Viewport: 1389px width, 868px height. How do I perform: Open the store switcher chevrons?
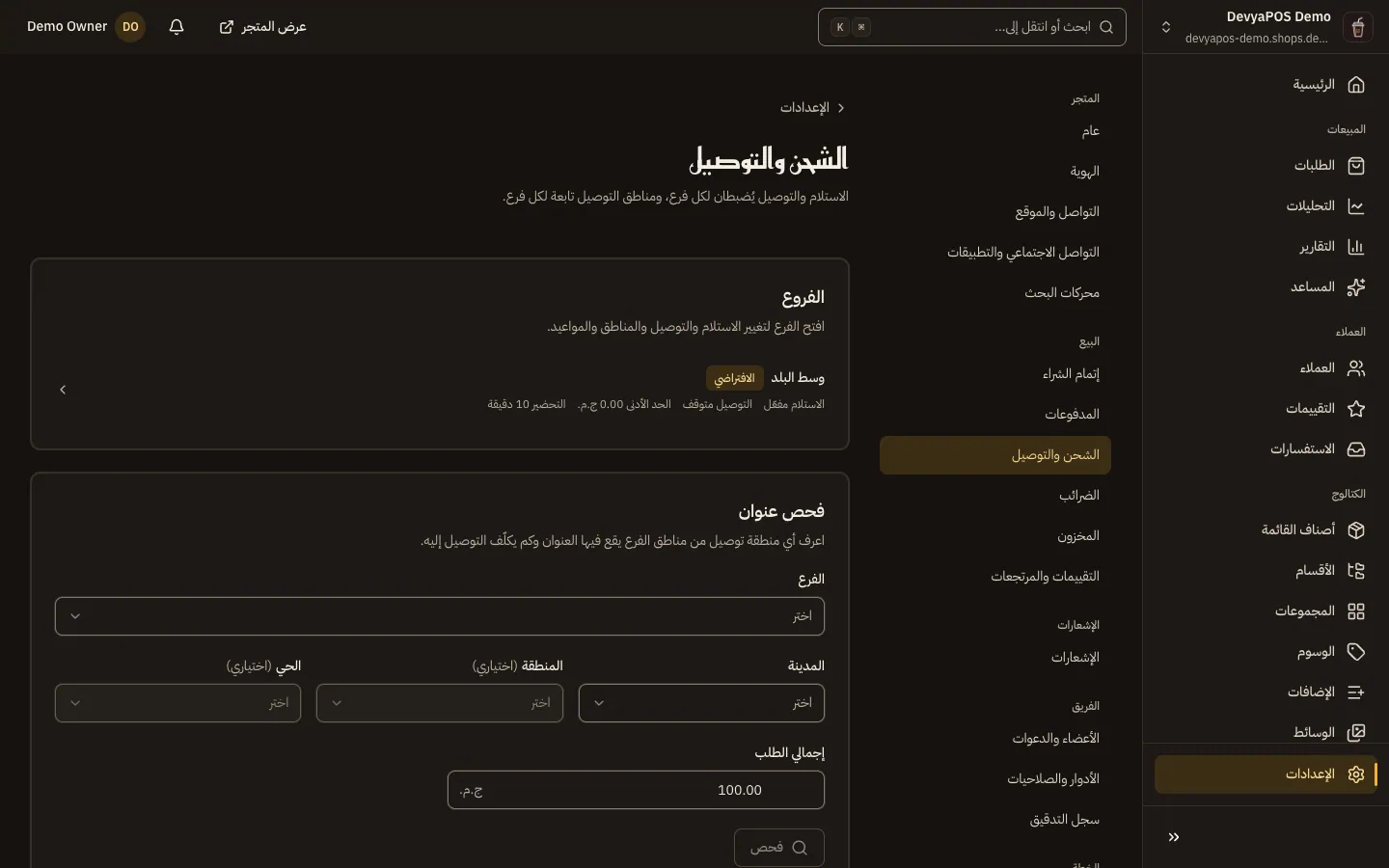pos(1166,27)
